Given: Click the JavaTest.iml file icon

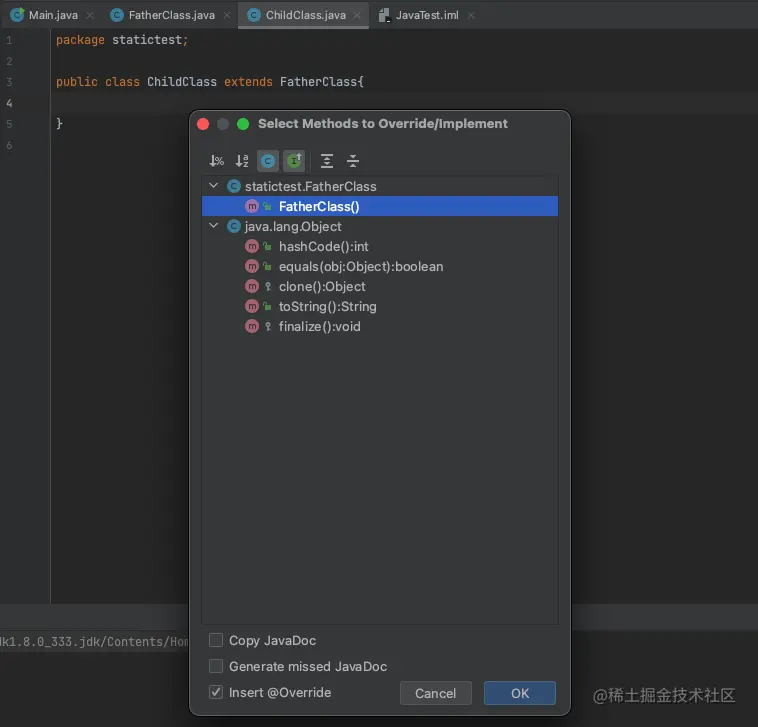Looking at the screenshot, I should 384,15.
